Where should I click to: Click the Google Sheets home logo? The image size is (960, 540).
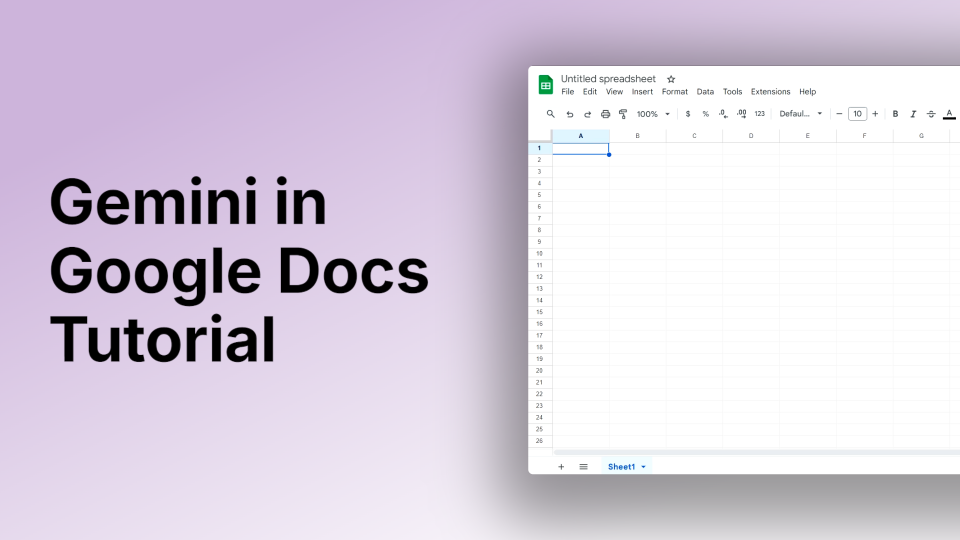(x=546, y=84)
